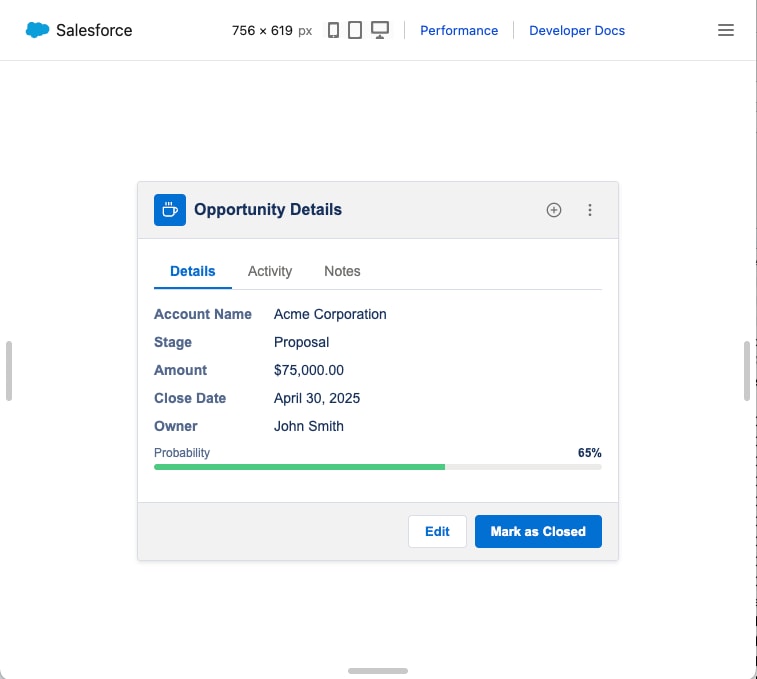The height and width of the screenshot is (679, 757).
Task: Click the left resize handle
Action: 9,371
